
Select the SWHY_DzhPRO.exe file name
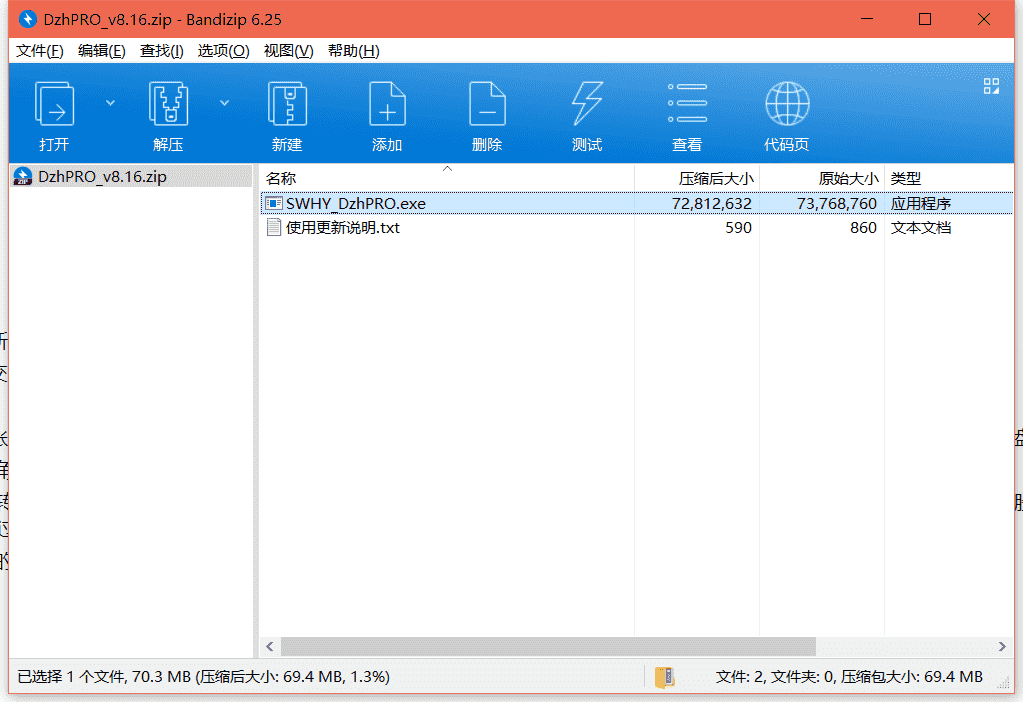pos(356,204)
